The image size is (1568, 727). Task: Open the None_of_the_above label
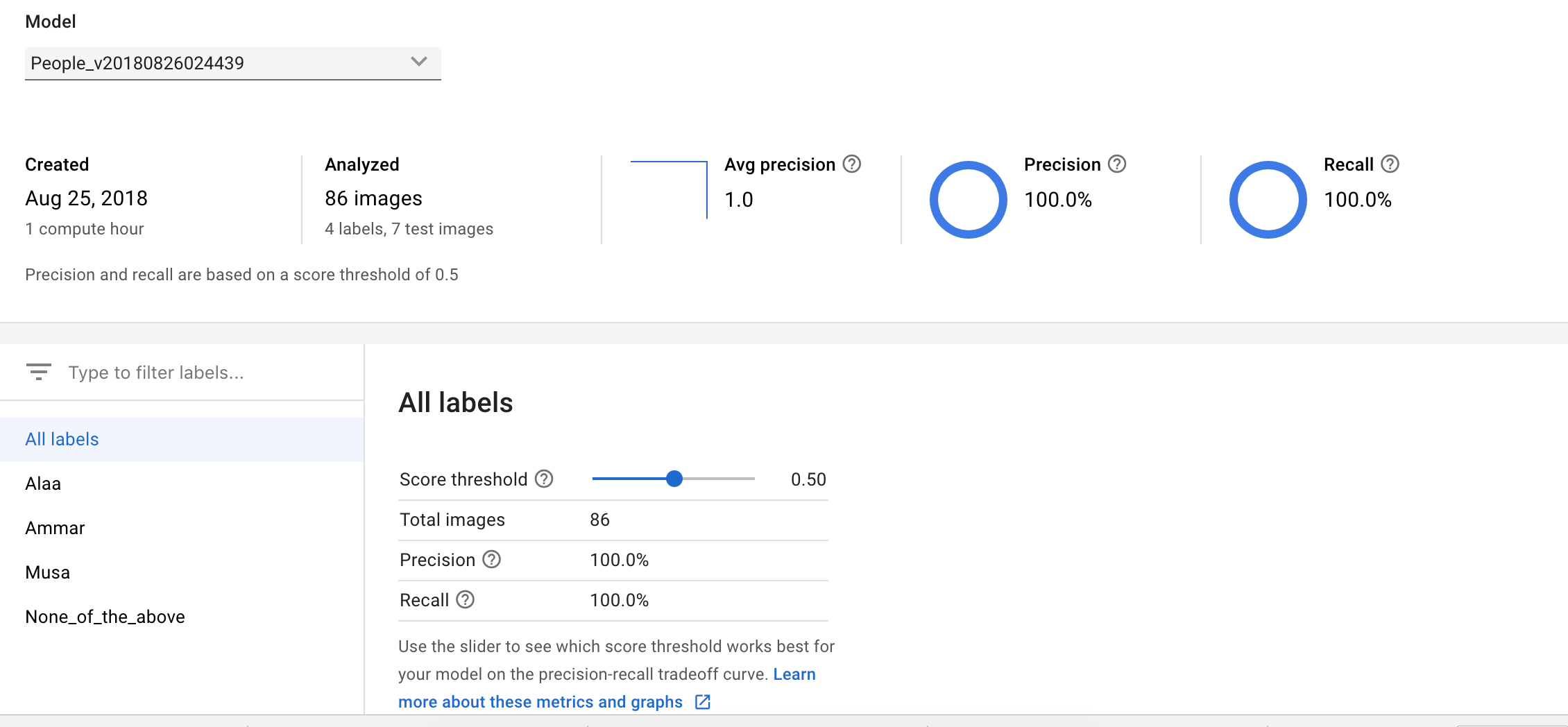105,617
